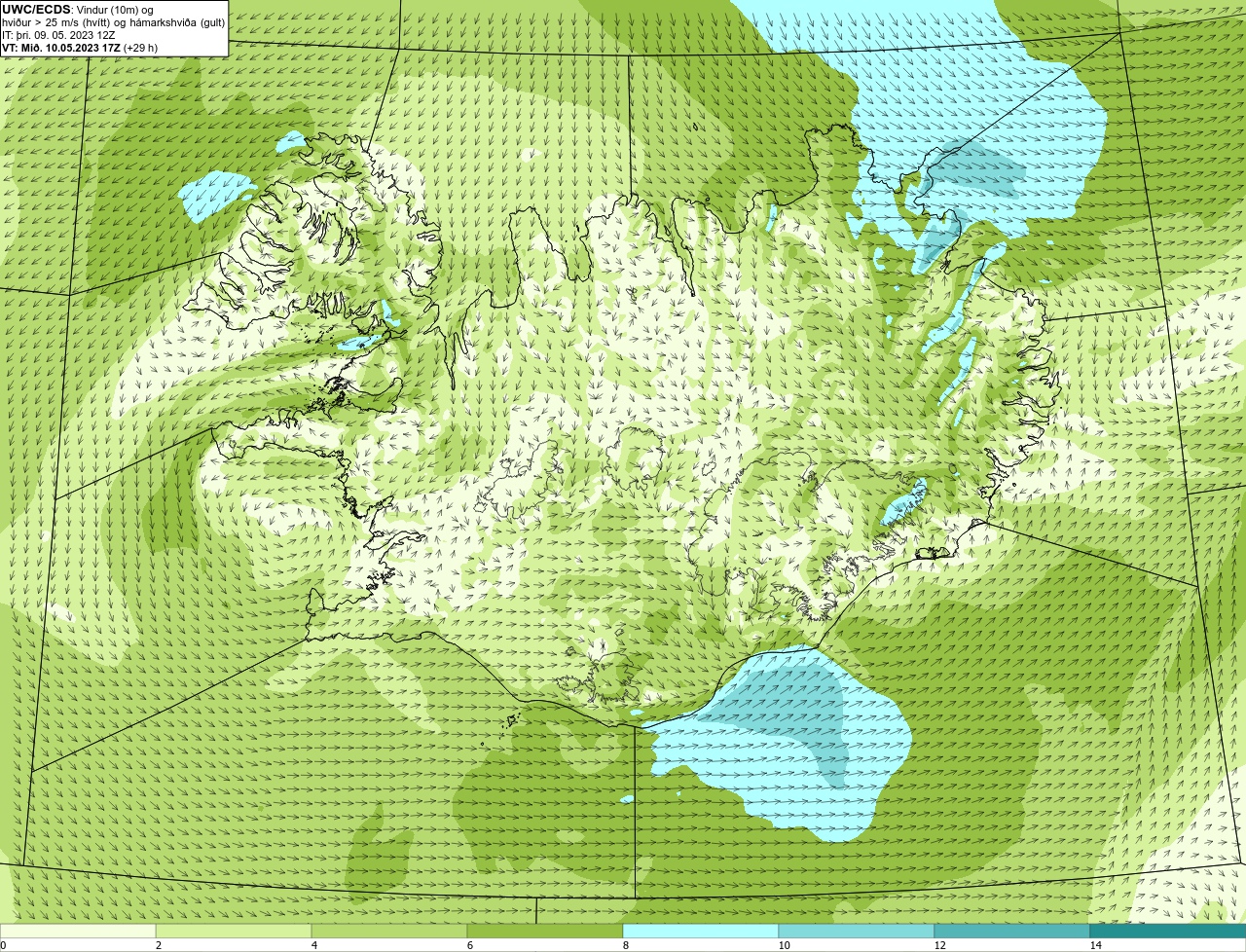The width and height of the screenshot is (1246, 952).
Task: Click the legend scale label '2'
Action: coord(158,945)
